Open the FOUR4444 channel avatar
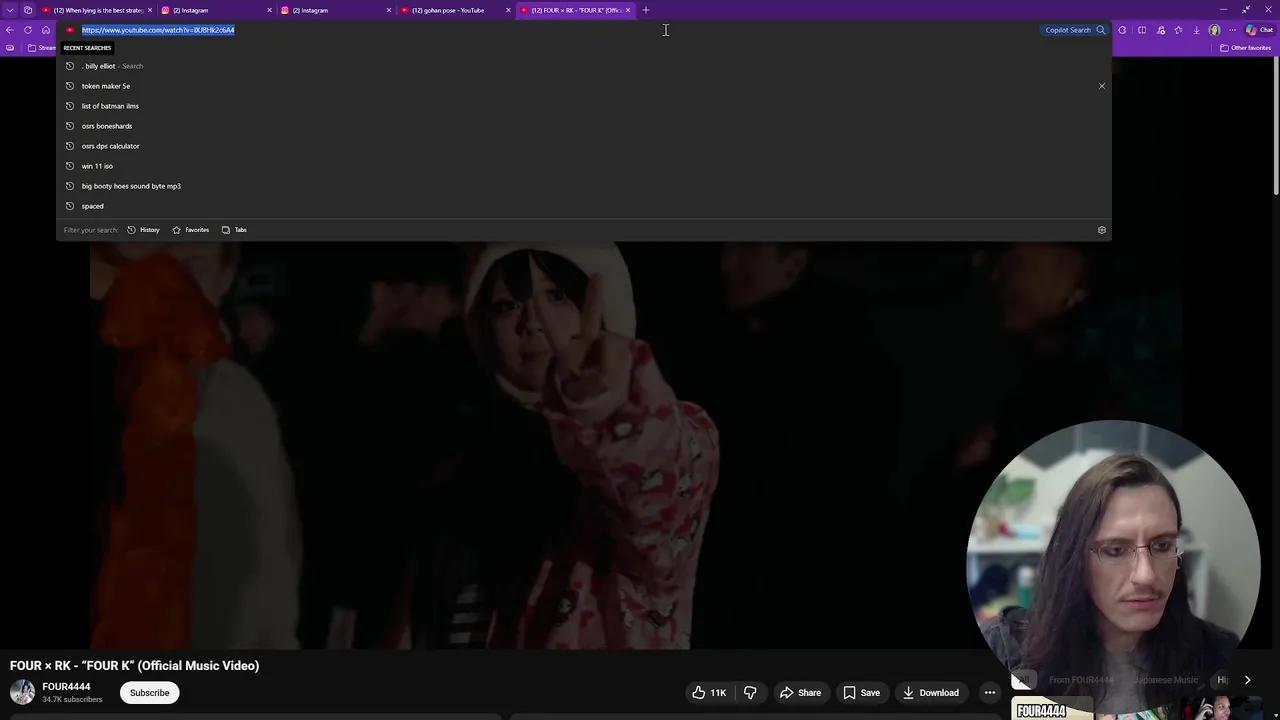The image size is (1280, 720). click(x=22, y=692)
